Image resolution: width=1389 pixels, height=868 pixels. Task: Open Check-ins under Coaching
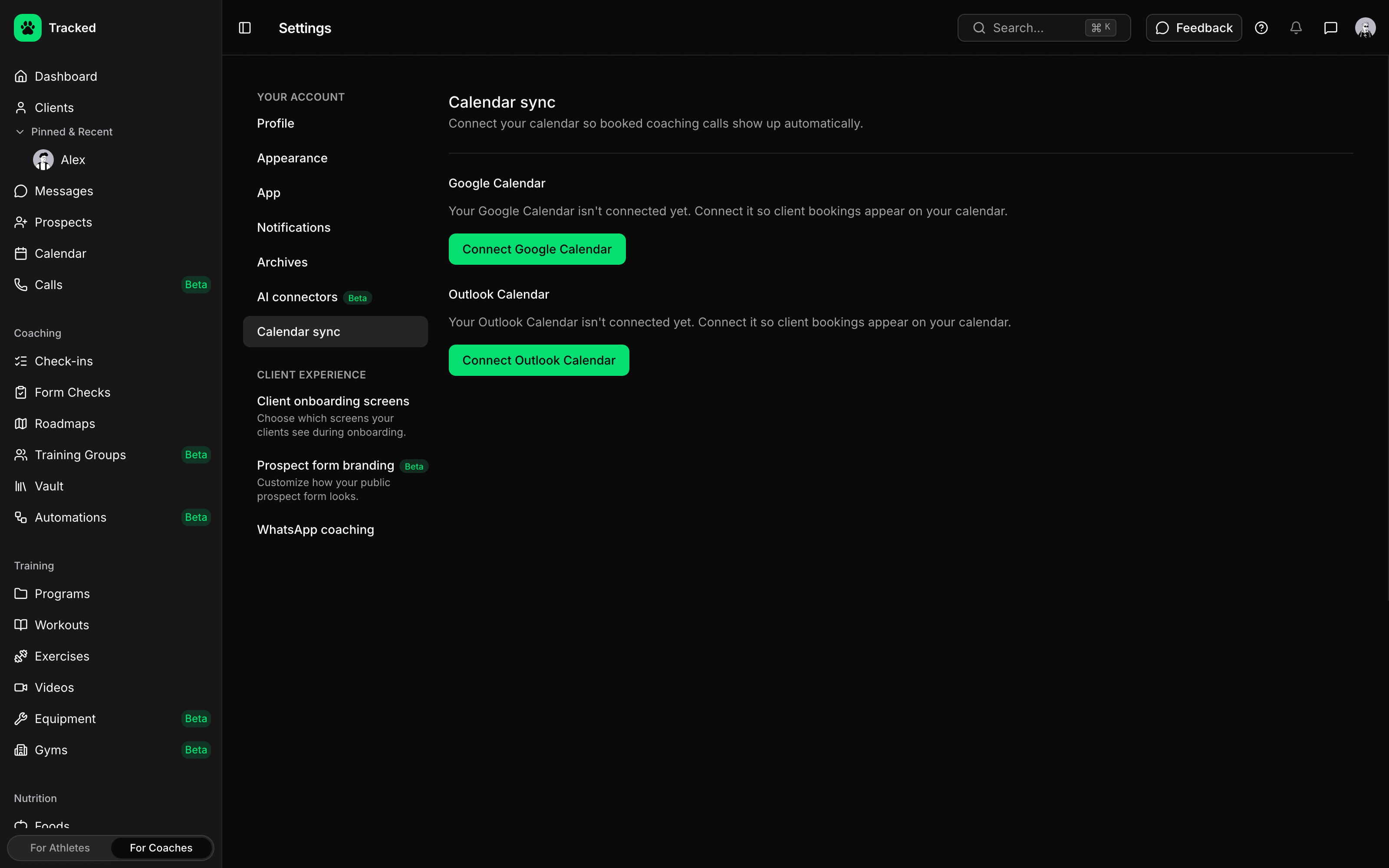(111, 361)
